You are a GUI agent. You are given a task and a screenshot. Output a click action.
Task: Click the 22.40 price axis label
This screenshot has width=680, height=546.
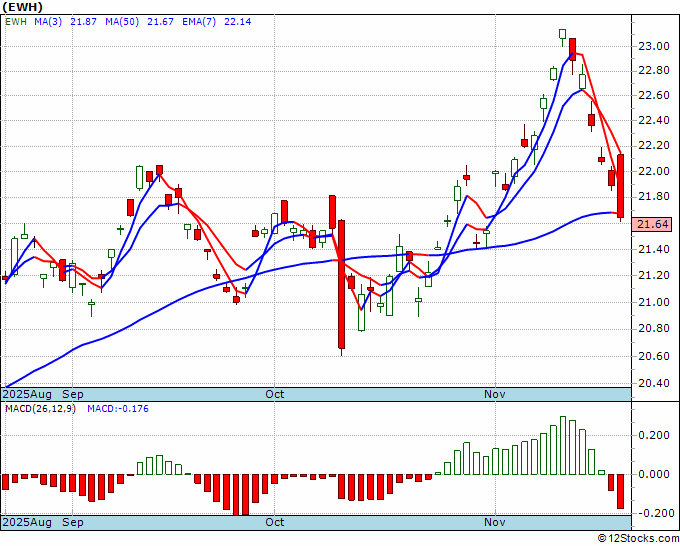(x=652, y=121)
